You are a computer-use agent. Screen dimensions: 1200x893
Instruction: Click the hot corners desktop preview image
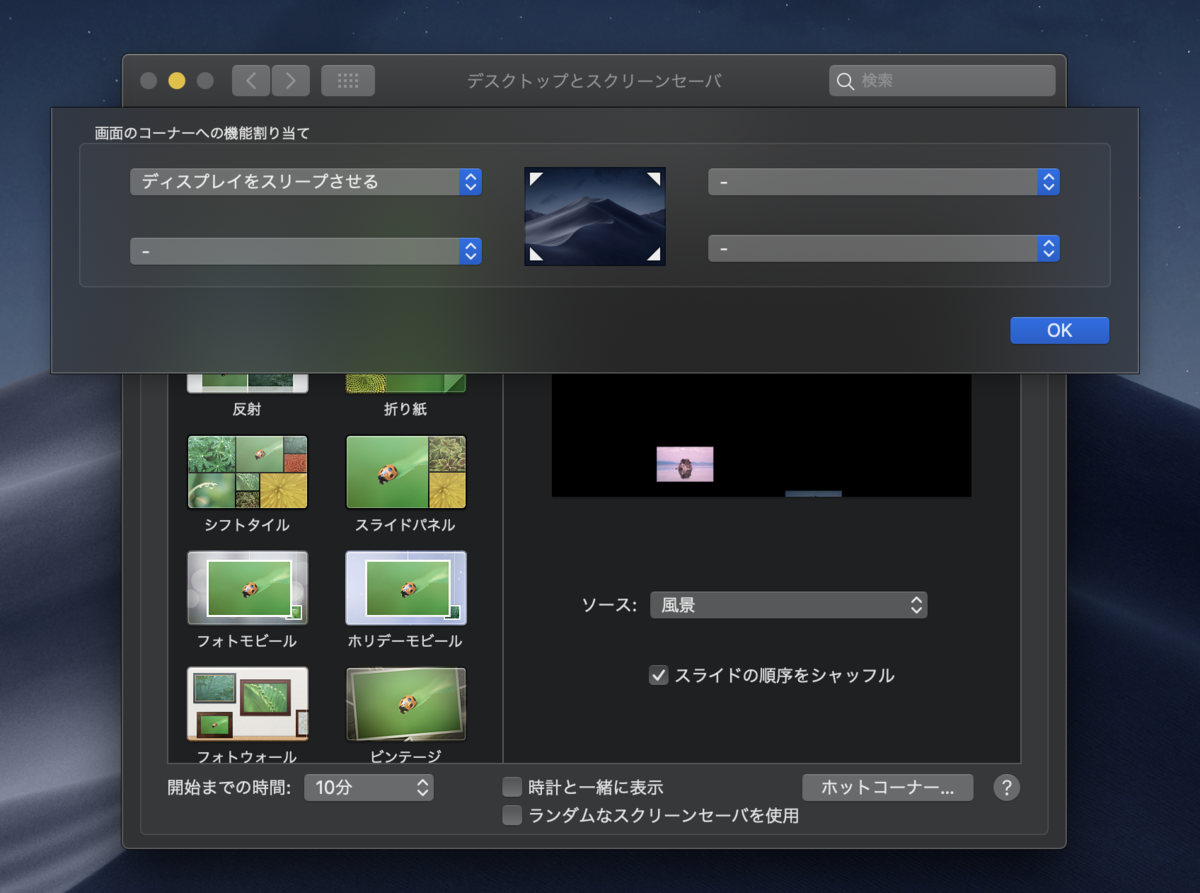click(x=595, y=216)
